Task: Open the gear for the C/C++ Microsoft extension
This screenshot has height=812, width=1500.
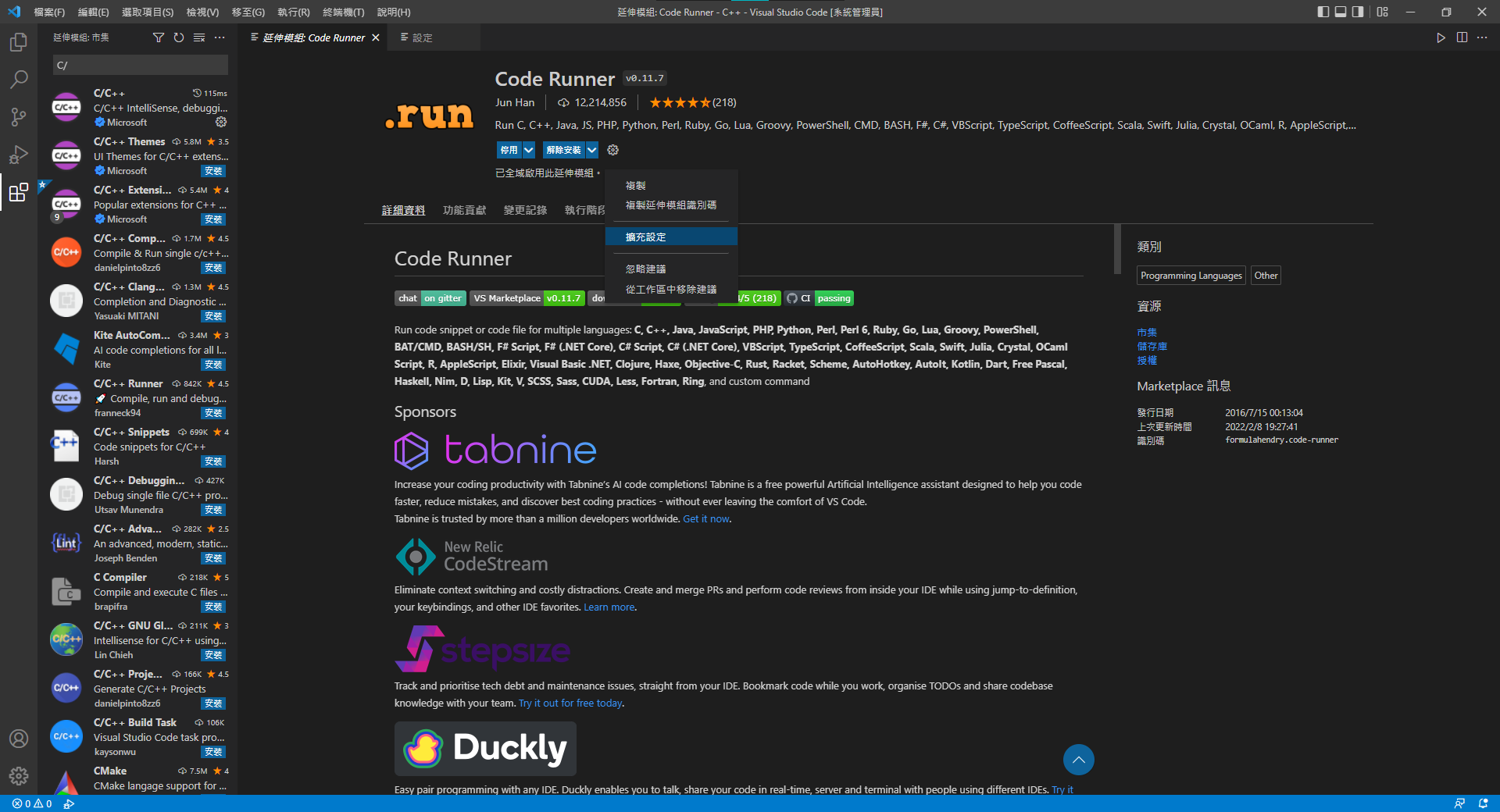Action: point(221,122)
